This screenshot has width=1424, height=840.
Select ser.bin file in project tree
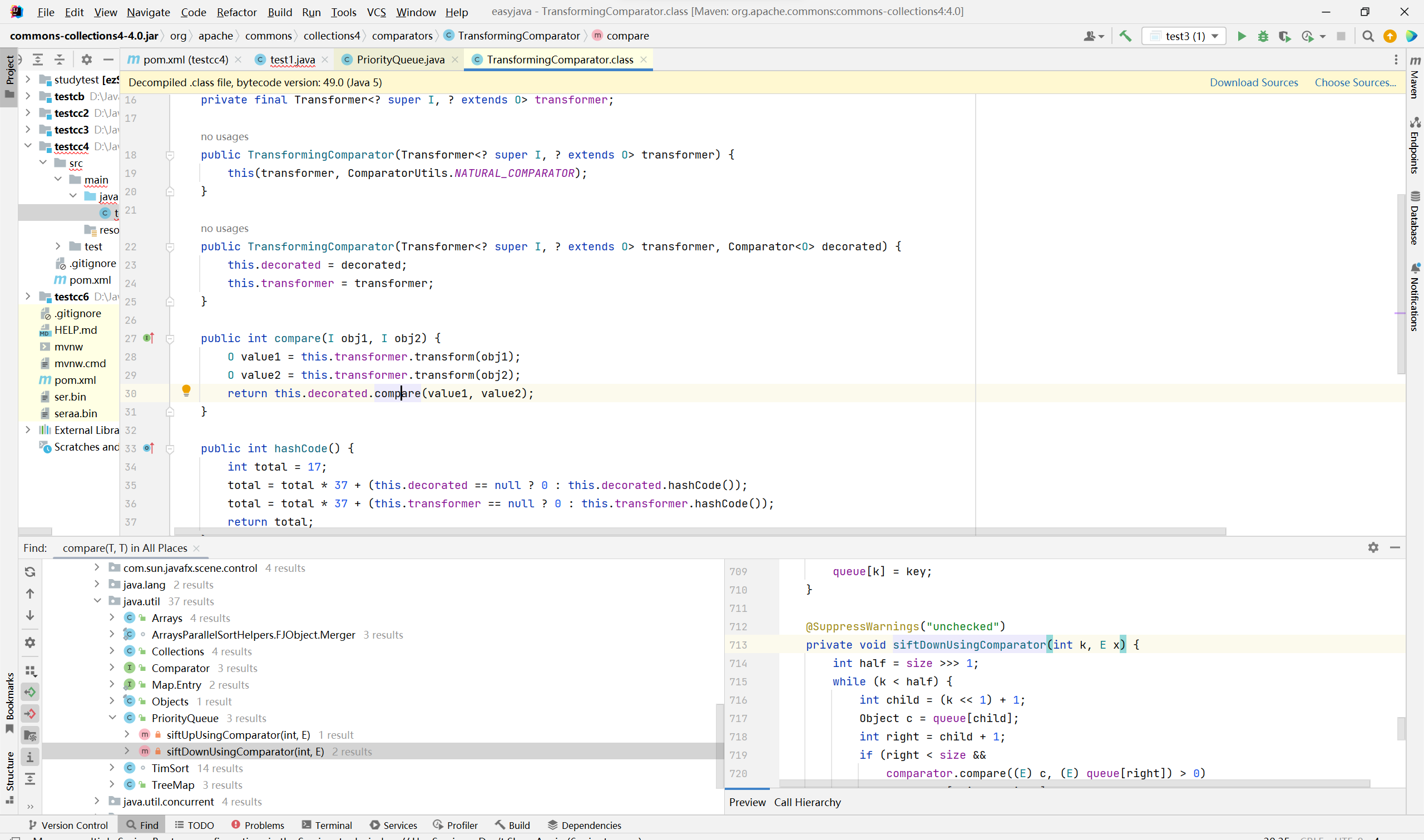(x=70, y=396)
